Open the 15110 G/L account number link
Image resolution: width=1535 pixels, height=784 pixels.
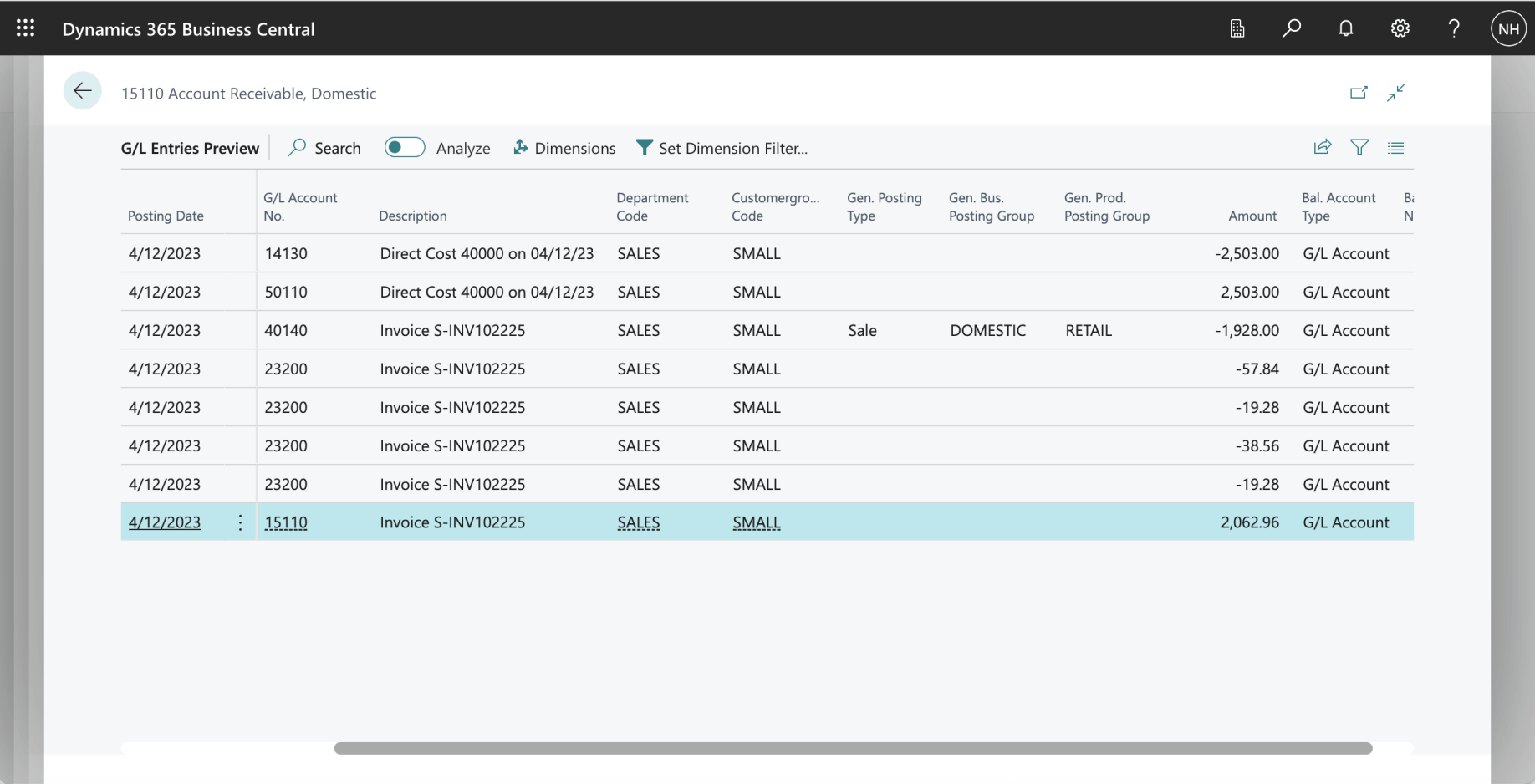coord(286,522)
